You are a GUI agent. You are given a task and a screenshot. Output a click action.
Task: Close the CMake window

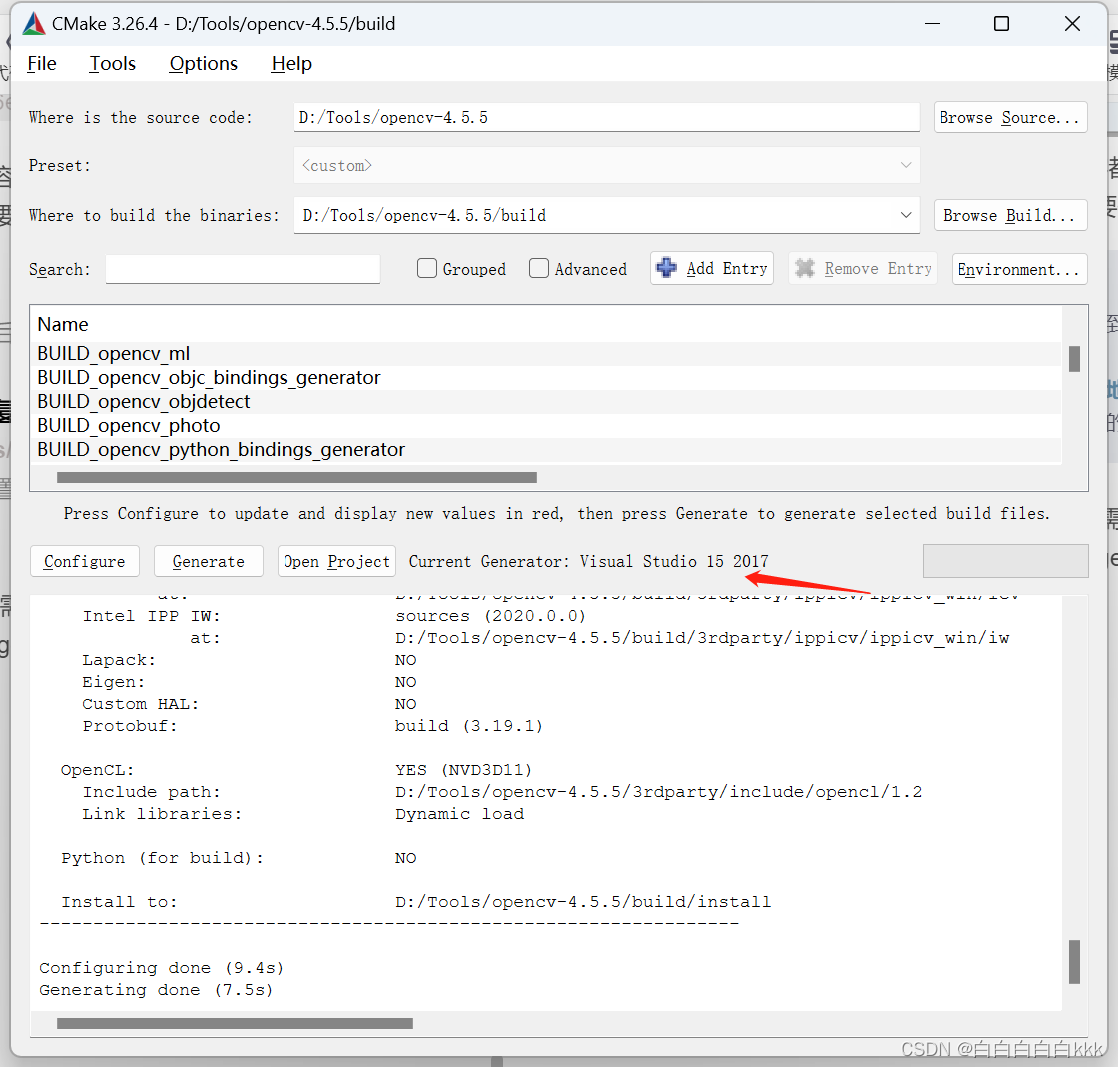coord(1072,24)
